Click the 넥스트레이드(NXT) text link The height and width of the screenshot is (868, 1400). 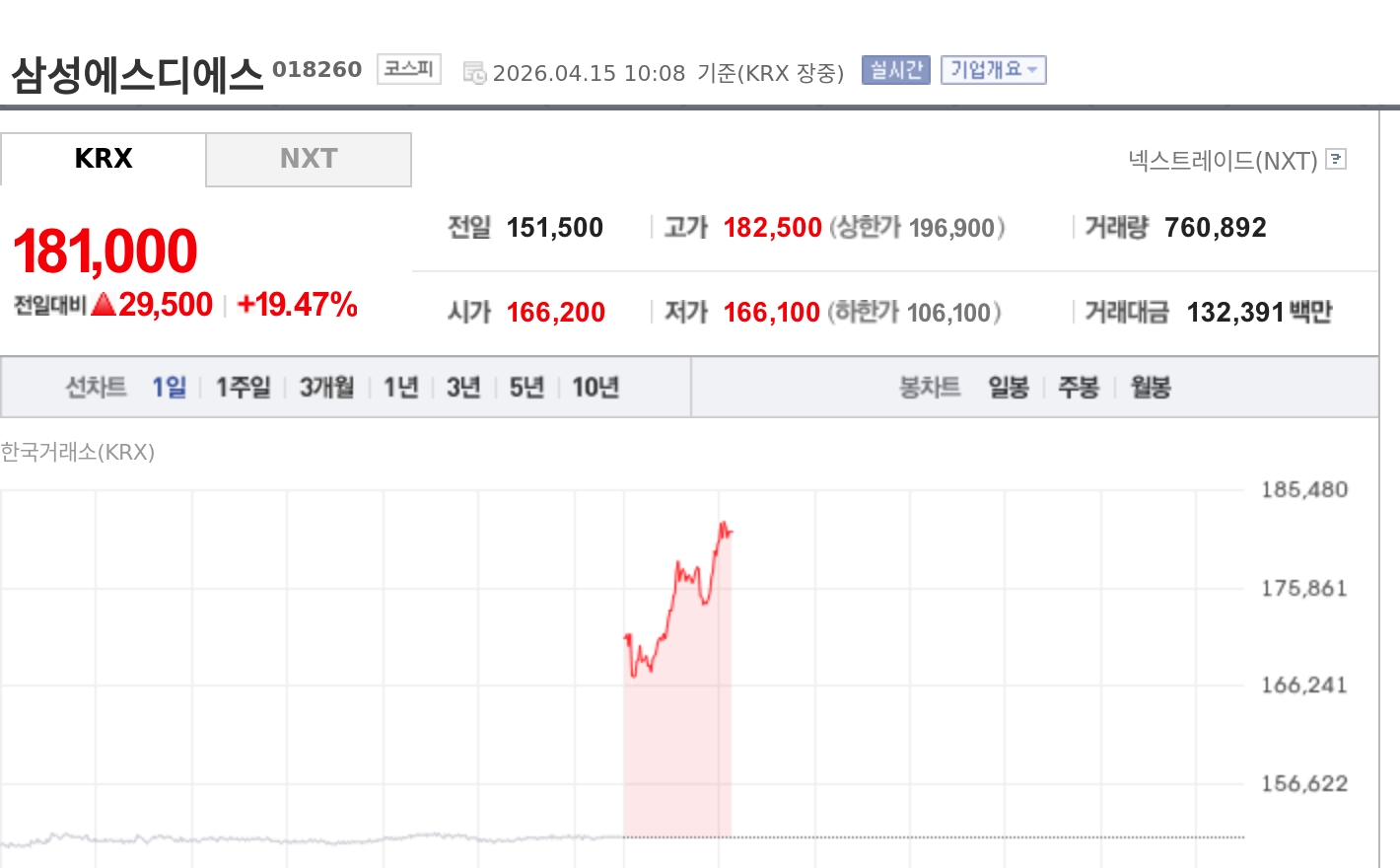1223,161
